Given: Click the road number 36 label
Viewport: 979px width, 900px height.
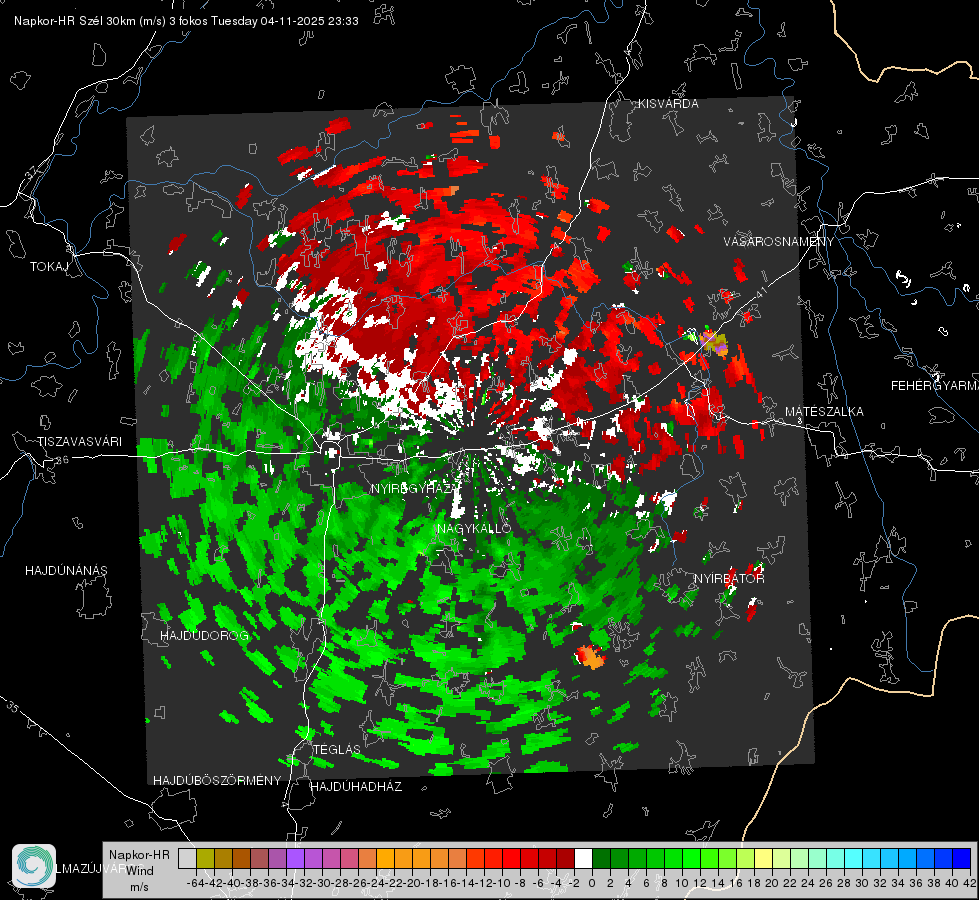Looking at the screenshot, I should pyautogui.click(x=62, y=460).
